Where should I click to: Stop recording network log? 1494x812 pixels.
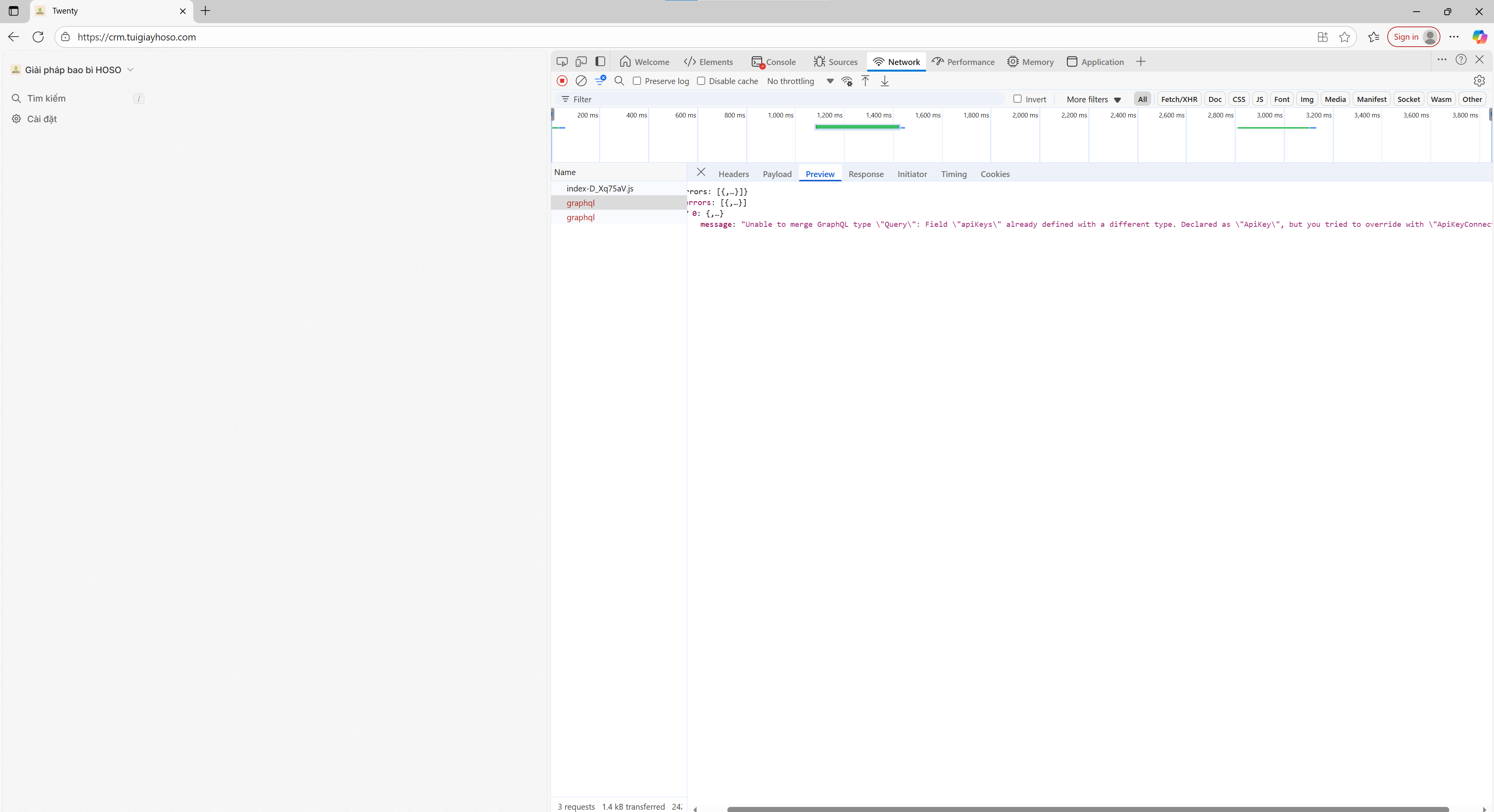(x=562, y=81)
